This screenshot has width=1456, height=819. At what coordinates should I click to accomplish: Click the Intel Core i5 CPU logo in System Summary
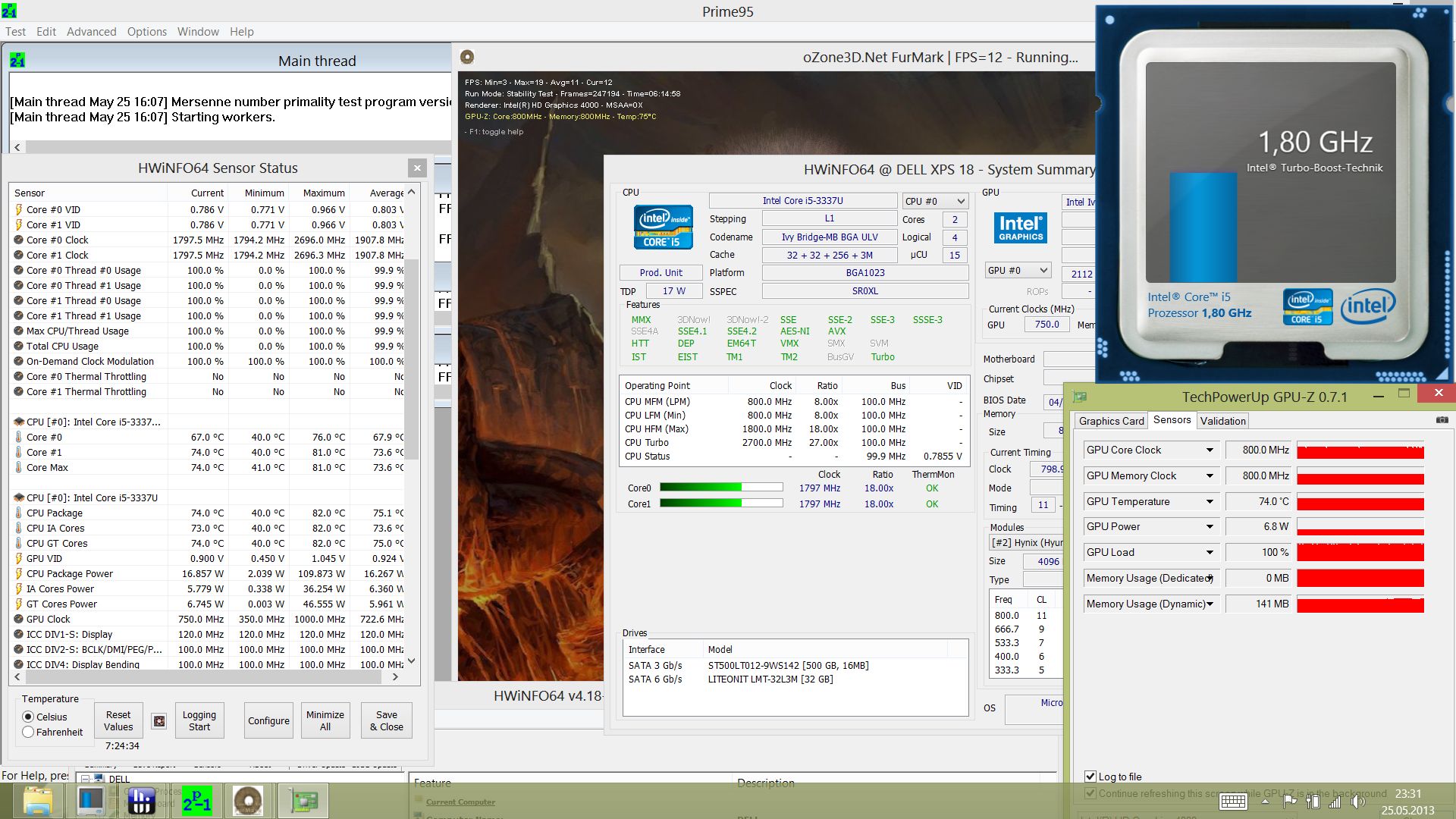tap(663, 227)
